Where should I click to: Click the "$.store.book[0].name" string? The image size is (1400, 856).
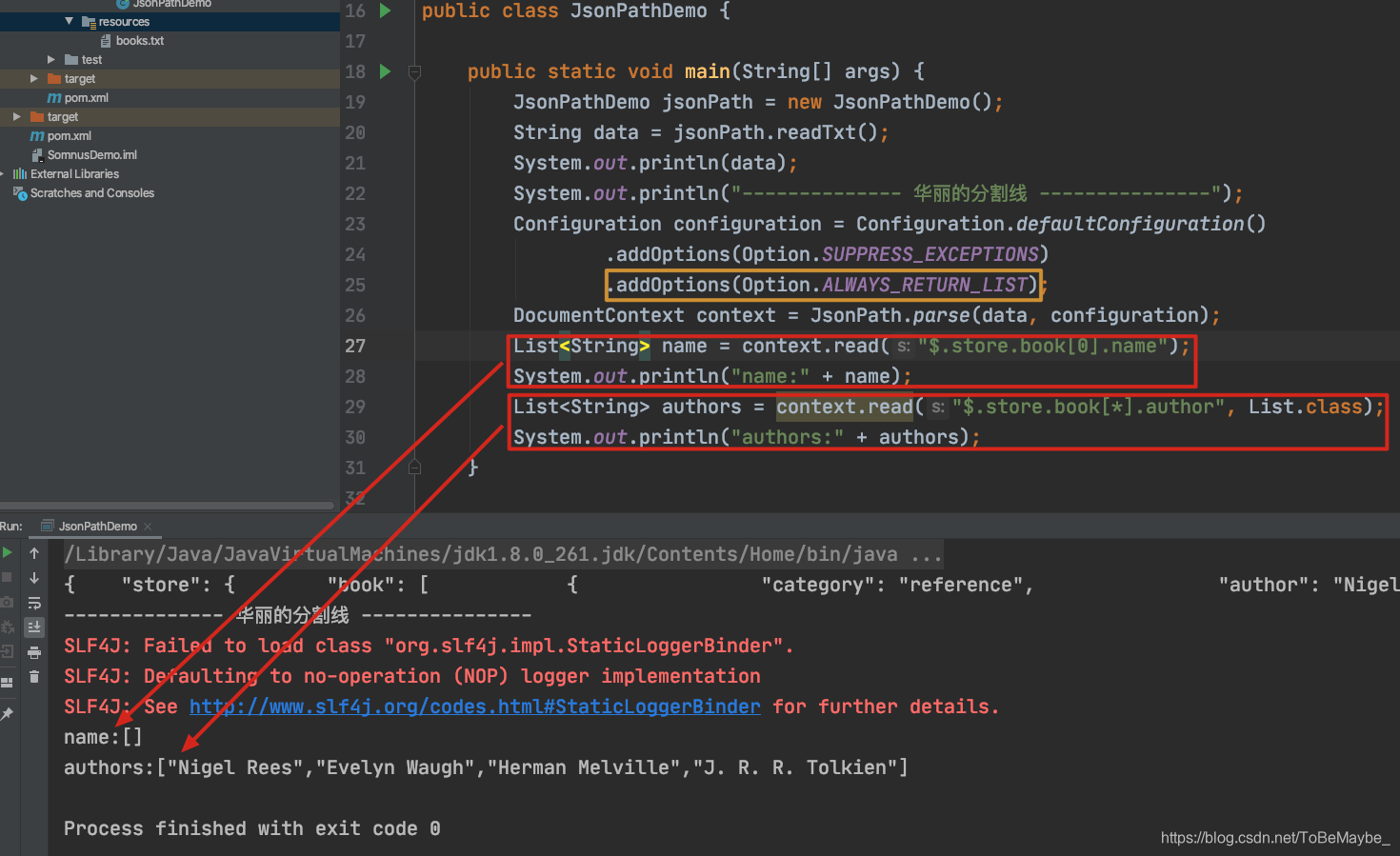tap(1043, 346)
